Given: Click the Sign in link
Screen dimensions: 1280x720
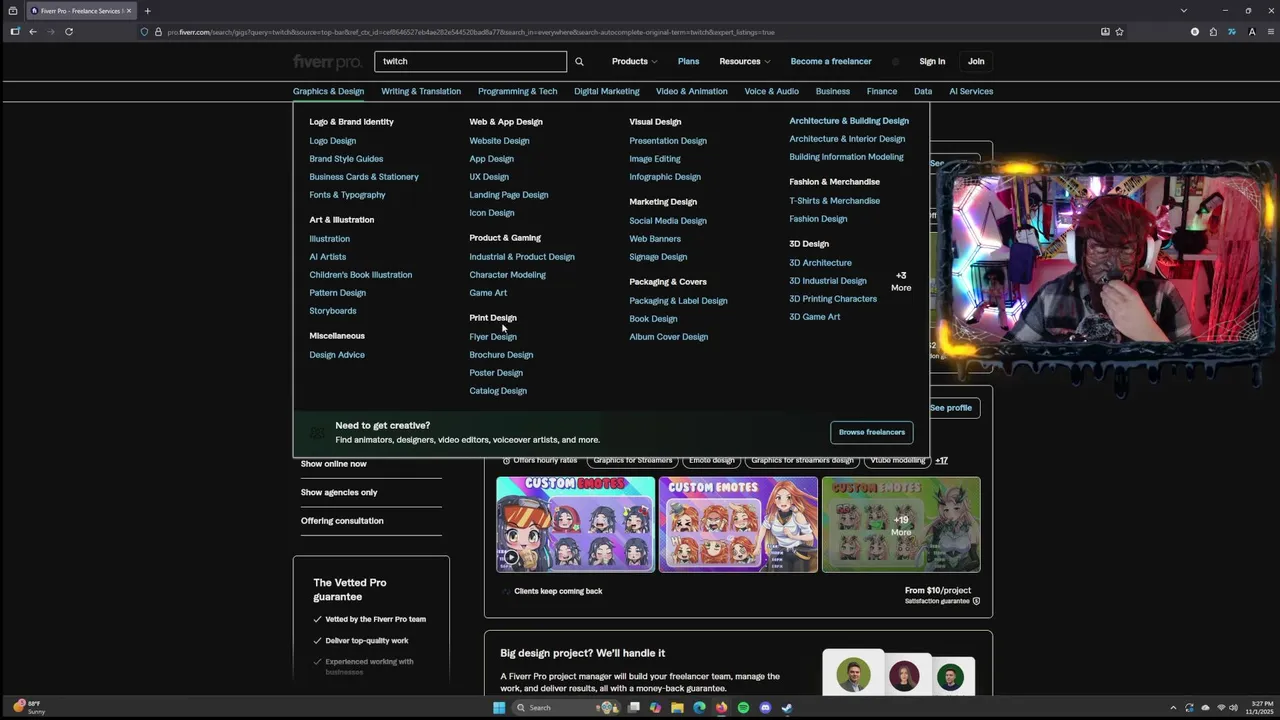Looking at the screenshot, I should (x=932, y=62).
